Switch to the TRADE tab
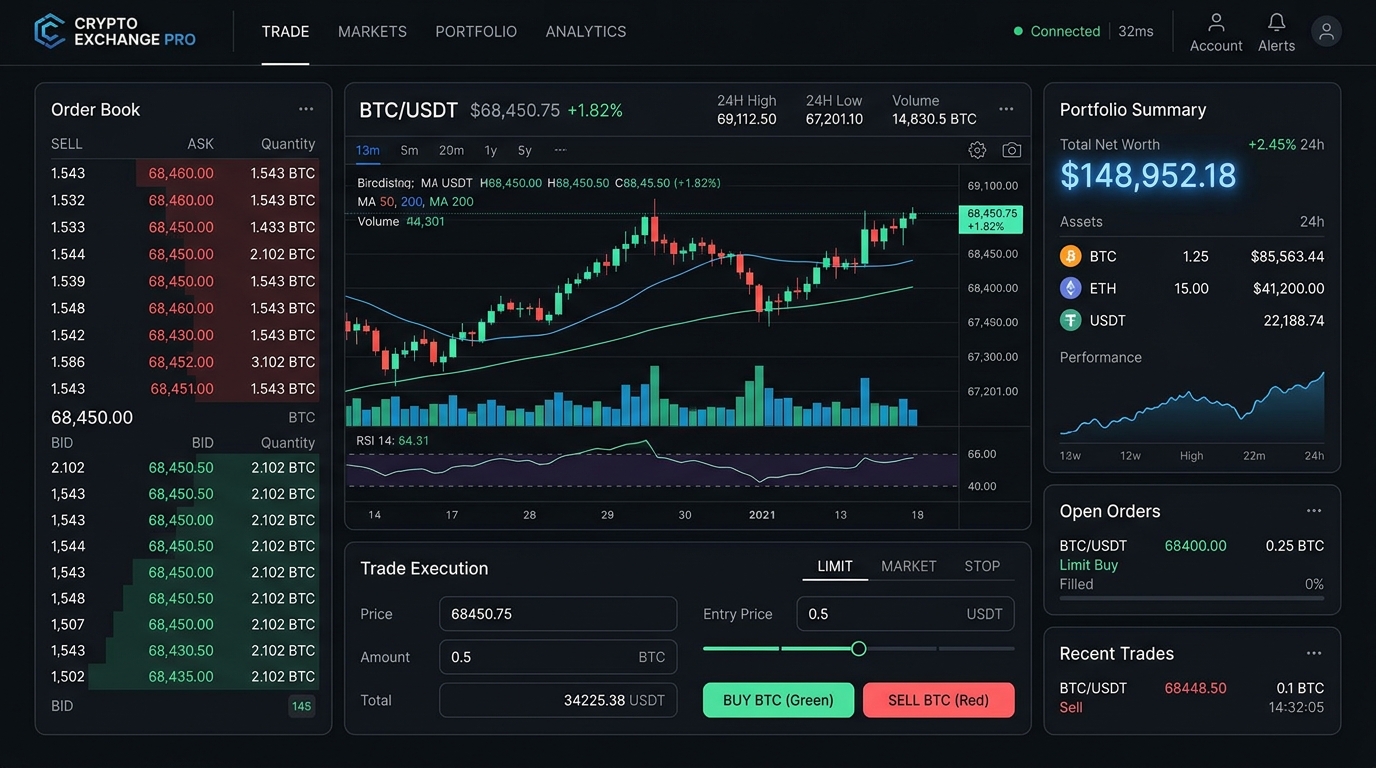This screenshot has height=768, width=1376. pyautogui.click(x=285, y=31)
